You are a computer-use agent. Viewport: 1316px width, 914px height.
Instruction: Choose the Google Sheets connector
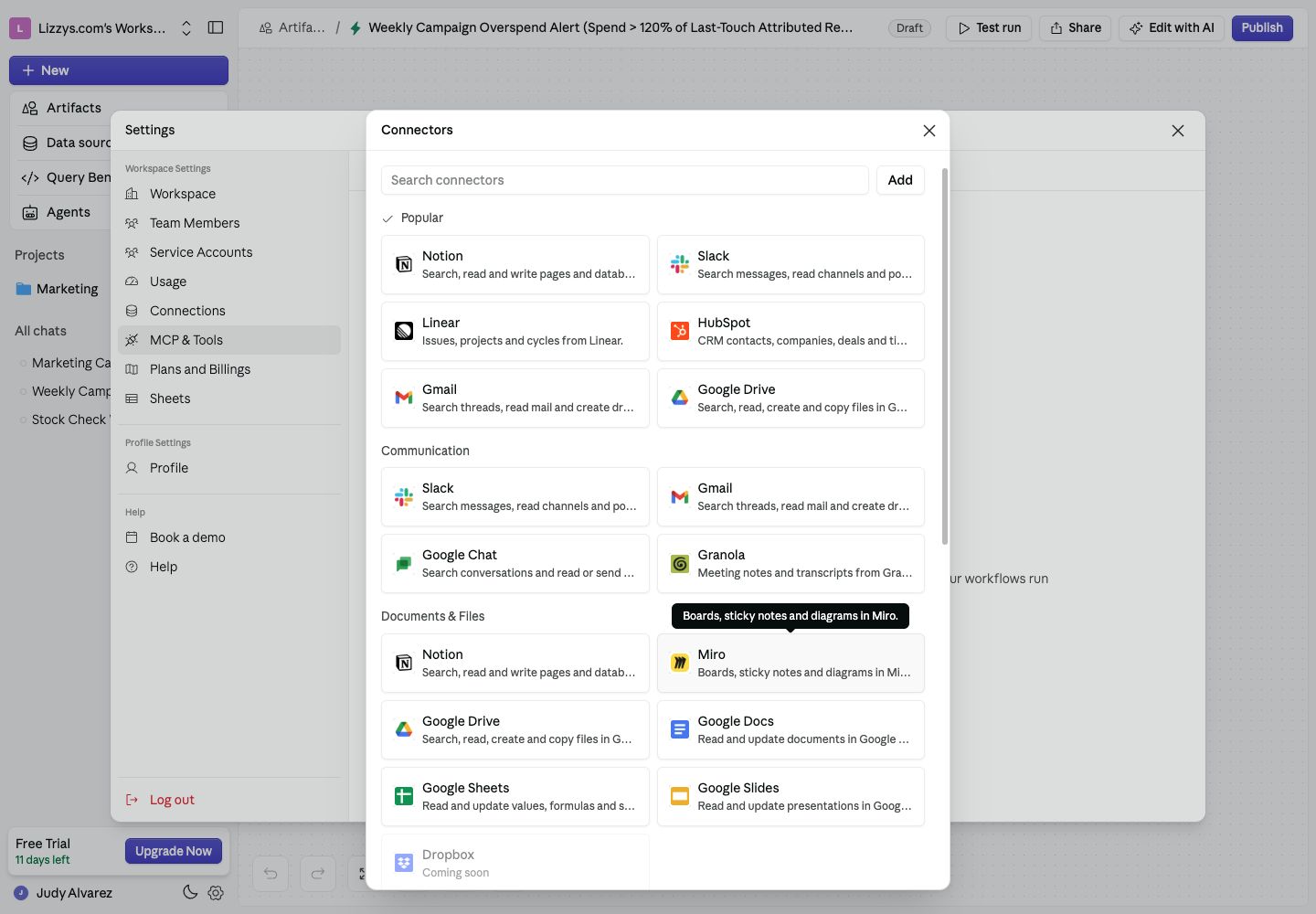(515, 796)
